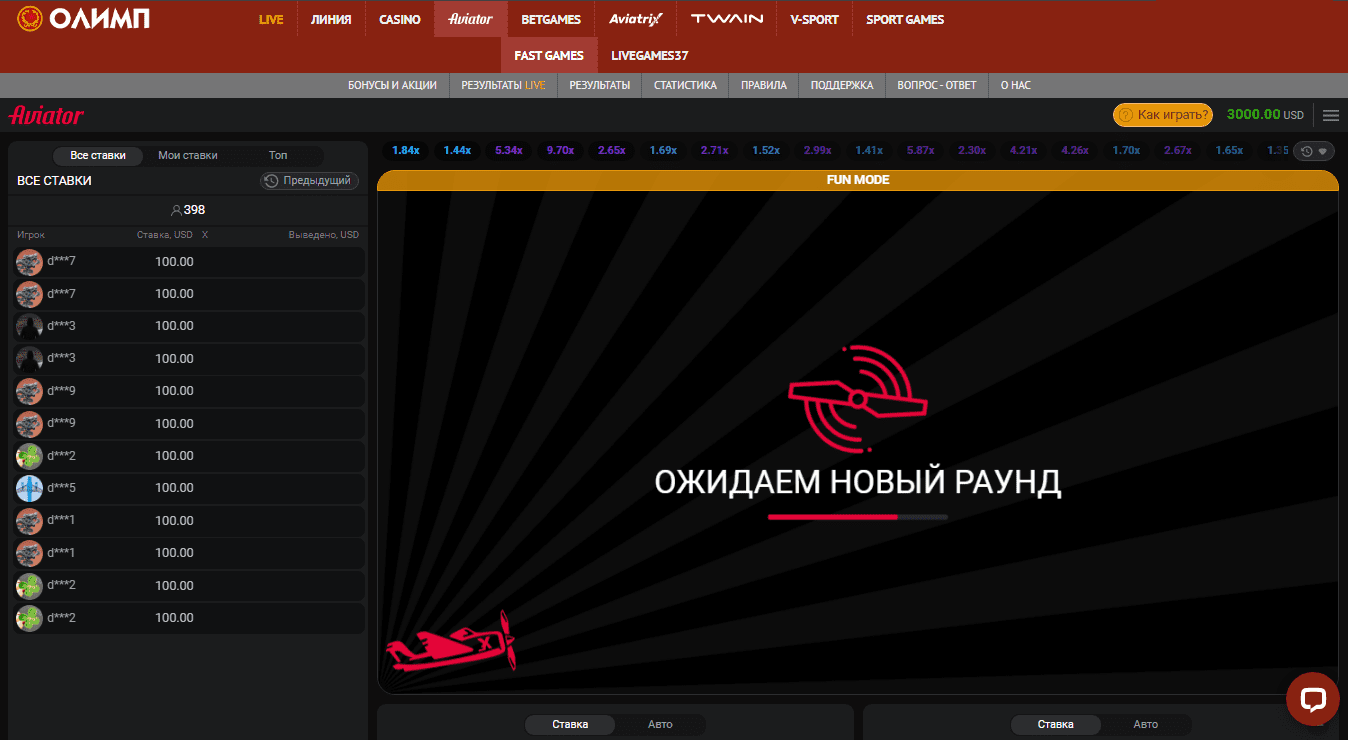
Task: Click the Aviator logo in the game header
Action: [46, 115]
